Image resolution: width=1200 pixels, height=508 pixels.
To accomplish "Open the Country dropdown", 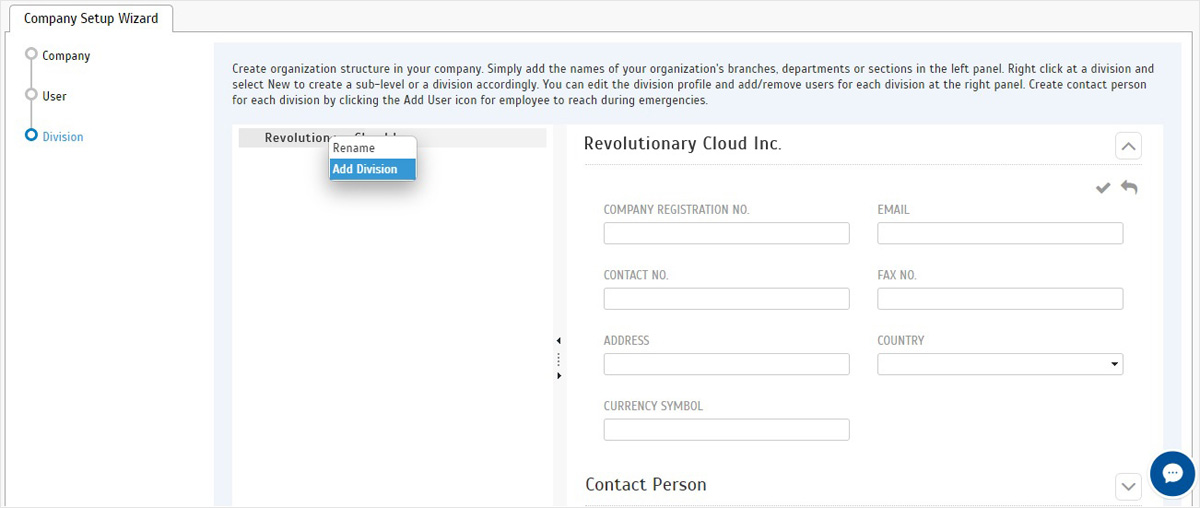I will click(1000, 364).
